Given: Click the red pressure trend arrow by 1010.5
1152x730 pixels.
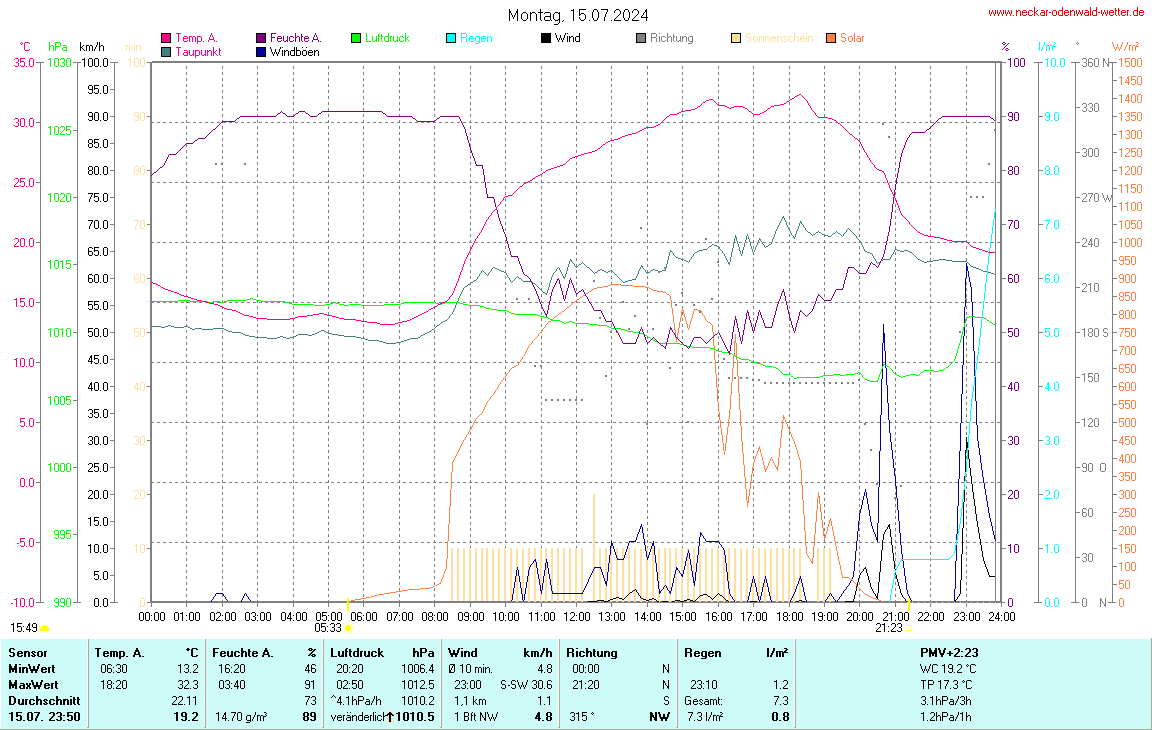Looking at the screenshot, I should tap(390, 717).
